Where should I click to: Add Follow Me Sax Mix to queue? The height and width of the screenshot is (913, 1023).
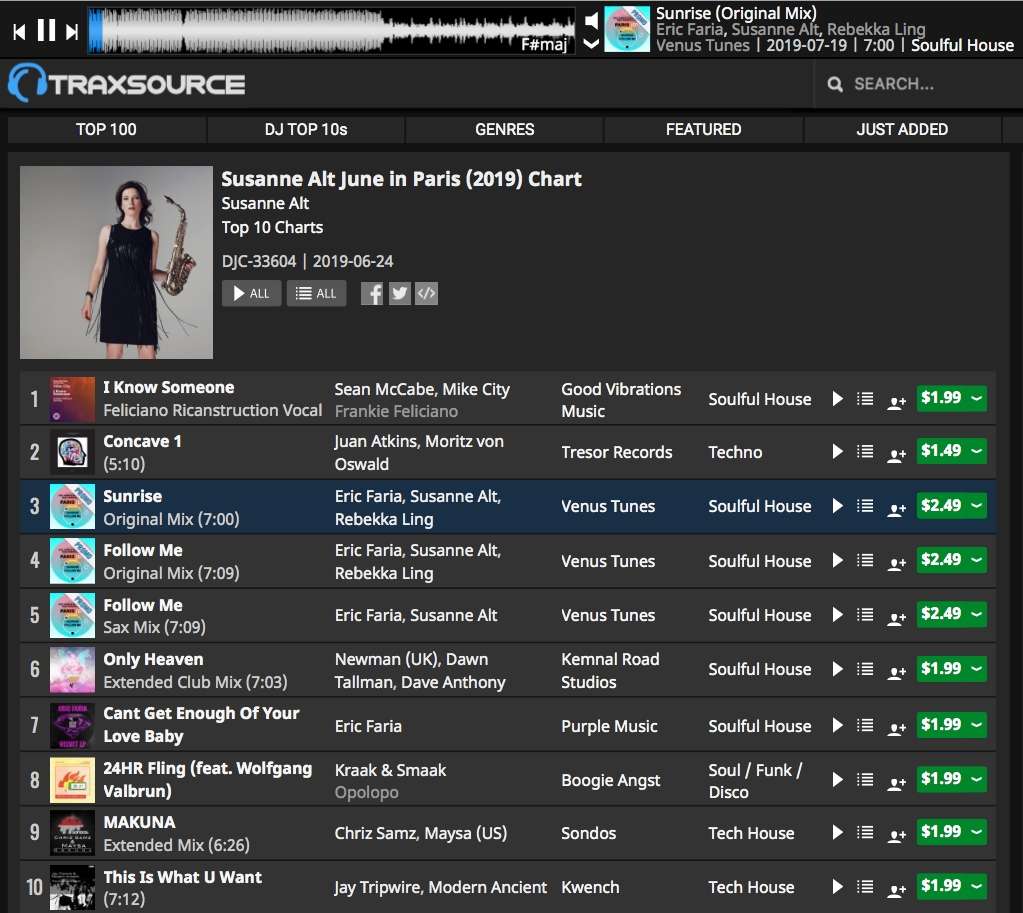865,615
